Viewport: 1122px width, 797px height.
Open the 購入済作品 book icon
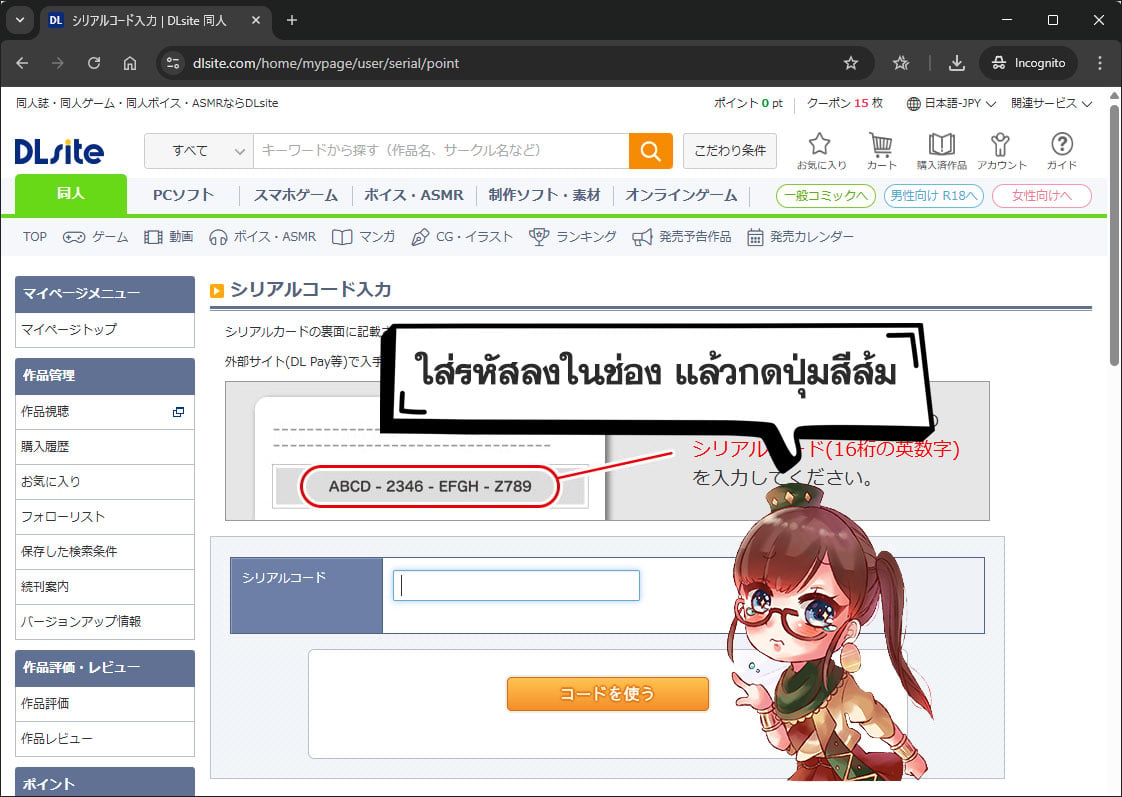942,151
